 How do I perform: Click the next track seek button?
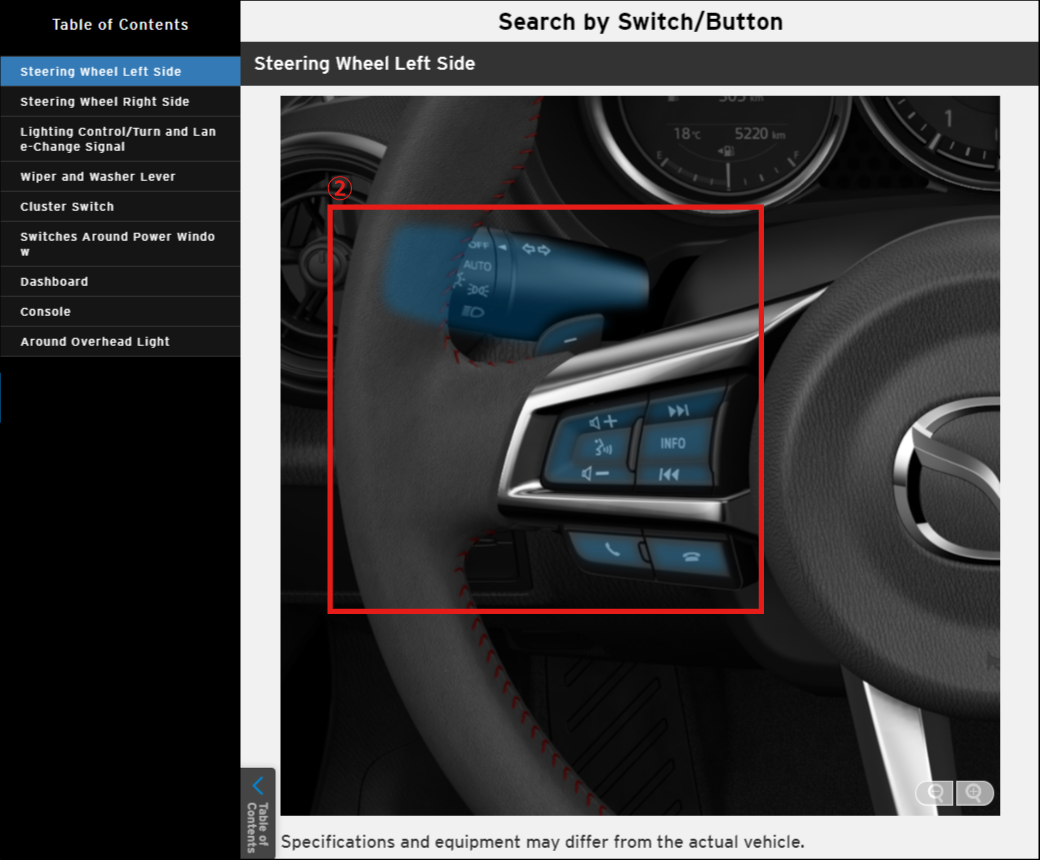[x=679, y=411]
